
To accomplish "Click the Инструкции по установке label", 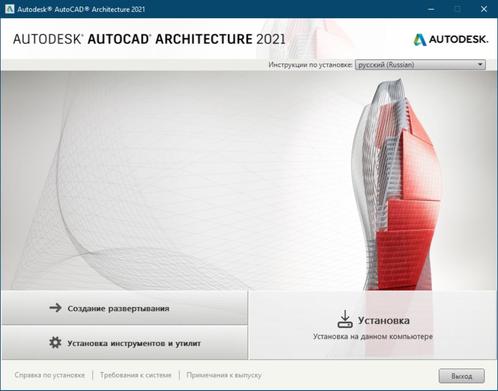I will (310, 65).
